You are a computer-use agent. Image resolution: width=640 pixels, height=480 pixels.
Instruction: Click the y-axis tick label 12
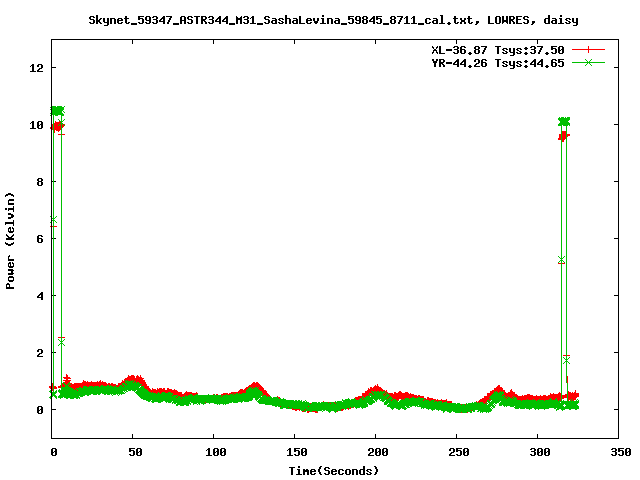(x=36, y=68)
